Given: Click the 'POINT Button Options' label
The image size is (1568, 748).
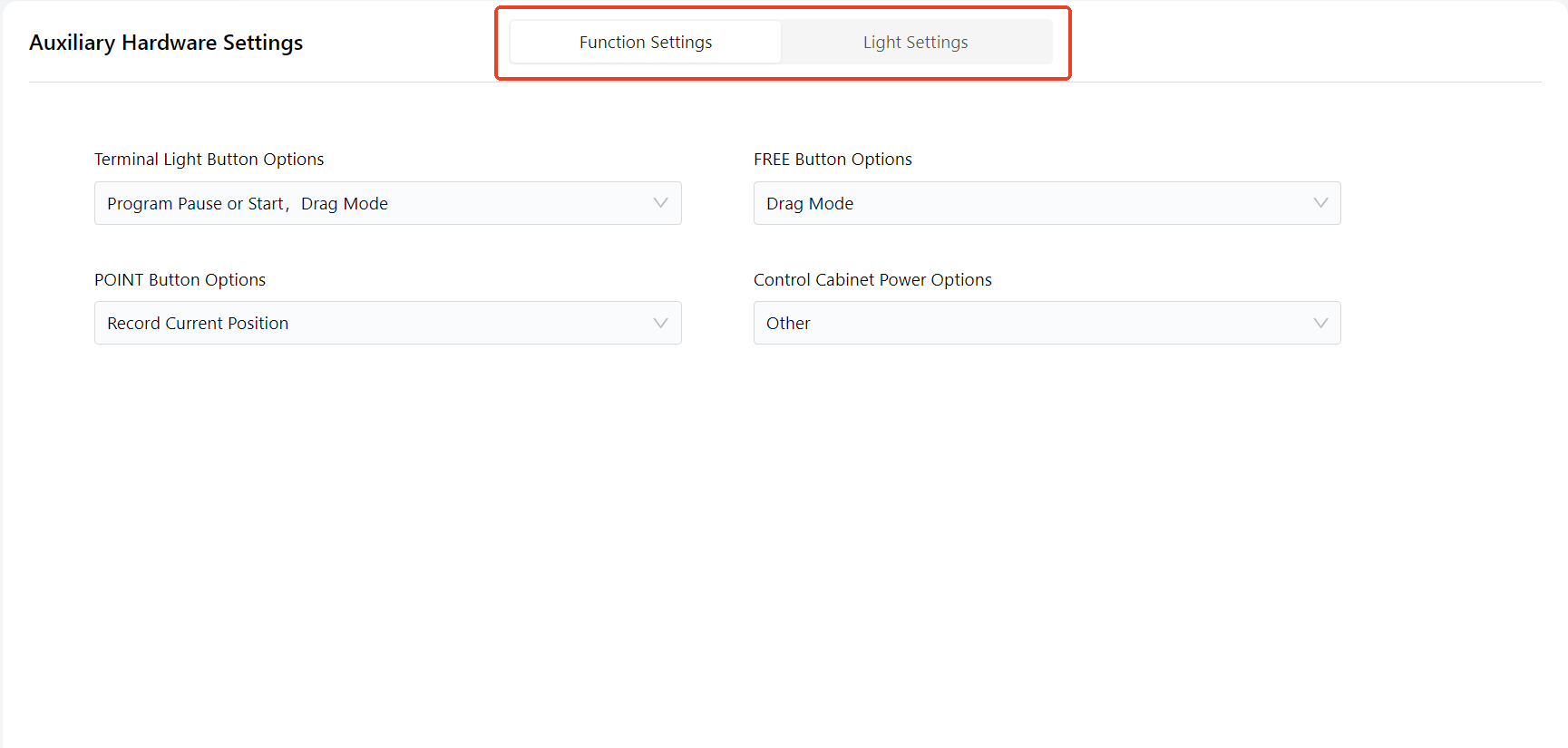Looking at the screenshot, I should [x=180, y=280].
